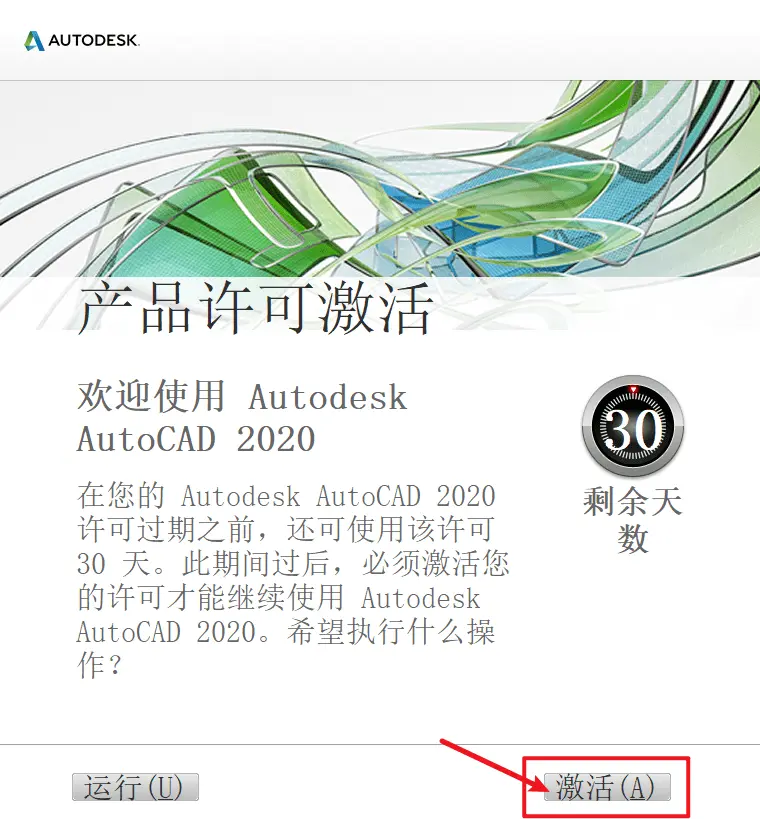Click the horizontal divider above the buttons
Screen dimensions: 760x819
pos(380,744)
